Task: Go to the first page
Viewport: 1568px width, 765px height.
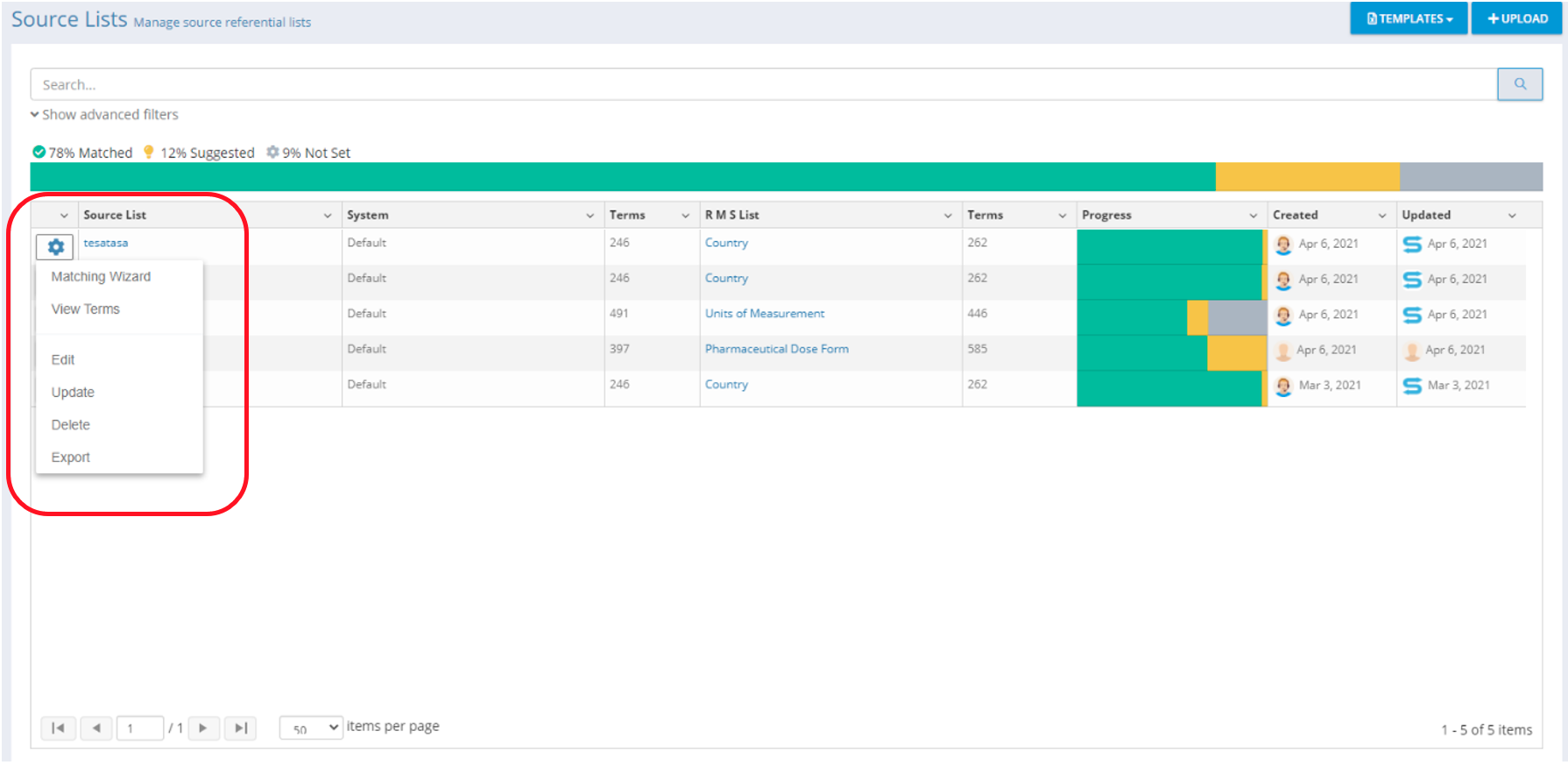Action: pyautogui.click(x=58, y=728)
